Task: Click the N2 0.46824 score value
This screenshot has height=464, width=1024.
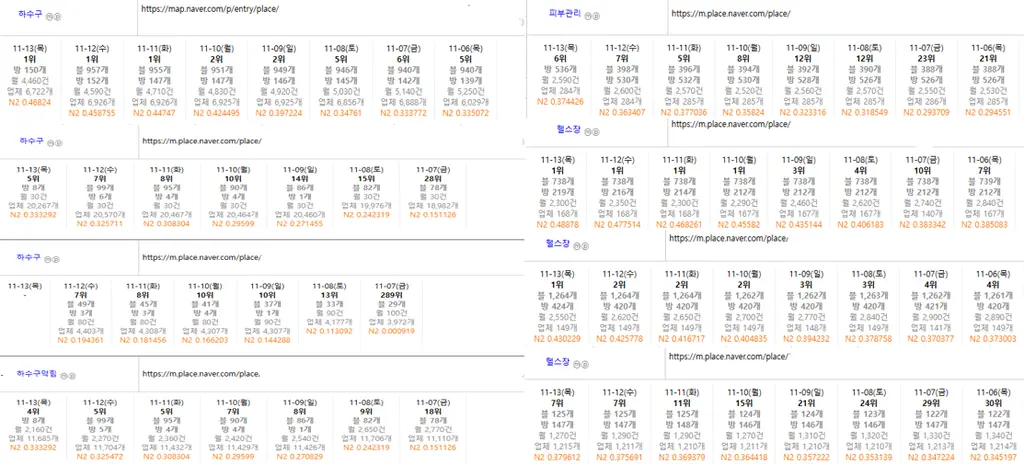Action: click(x=28, y=102)
